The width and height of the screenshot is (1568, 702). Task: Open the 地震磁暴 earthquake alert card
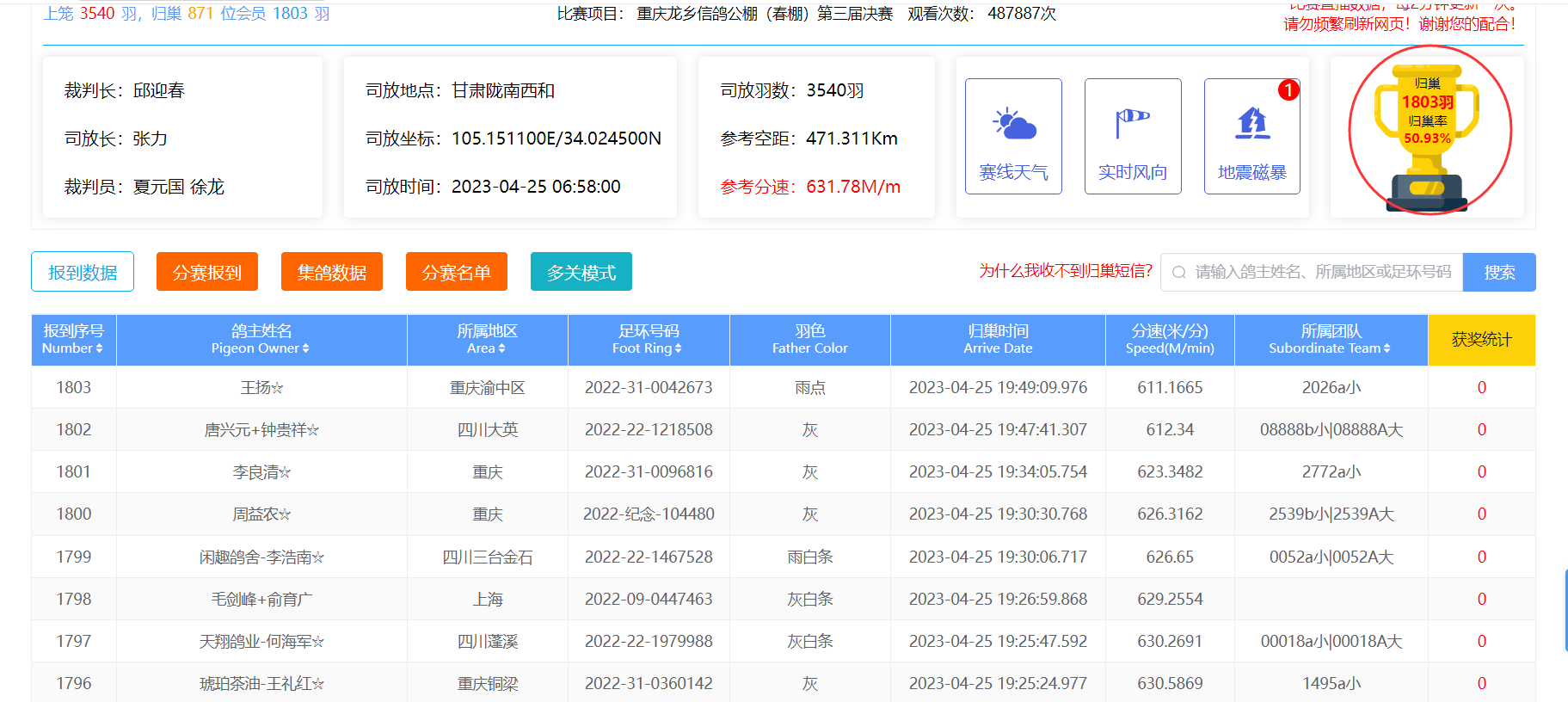tap(1251, 136)
